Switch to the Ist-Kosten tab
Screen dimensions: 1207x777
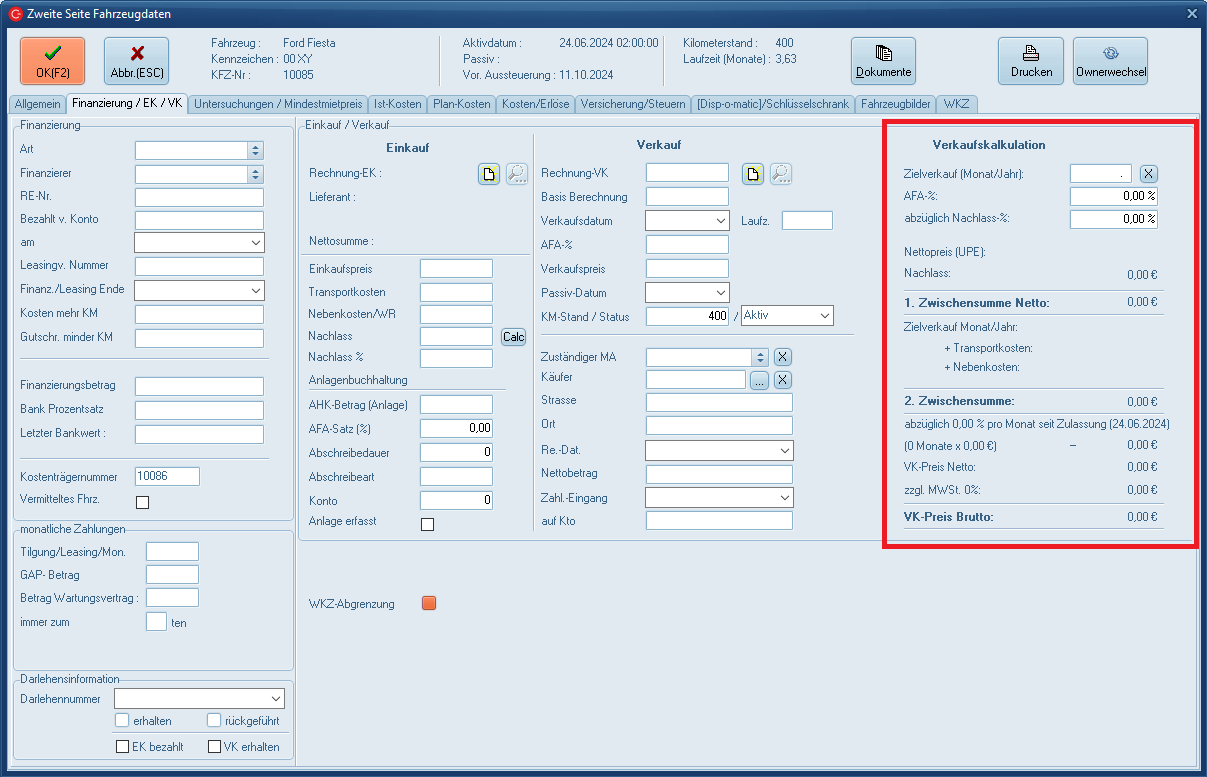pos(397,104)
